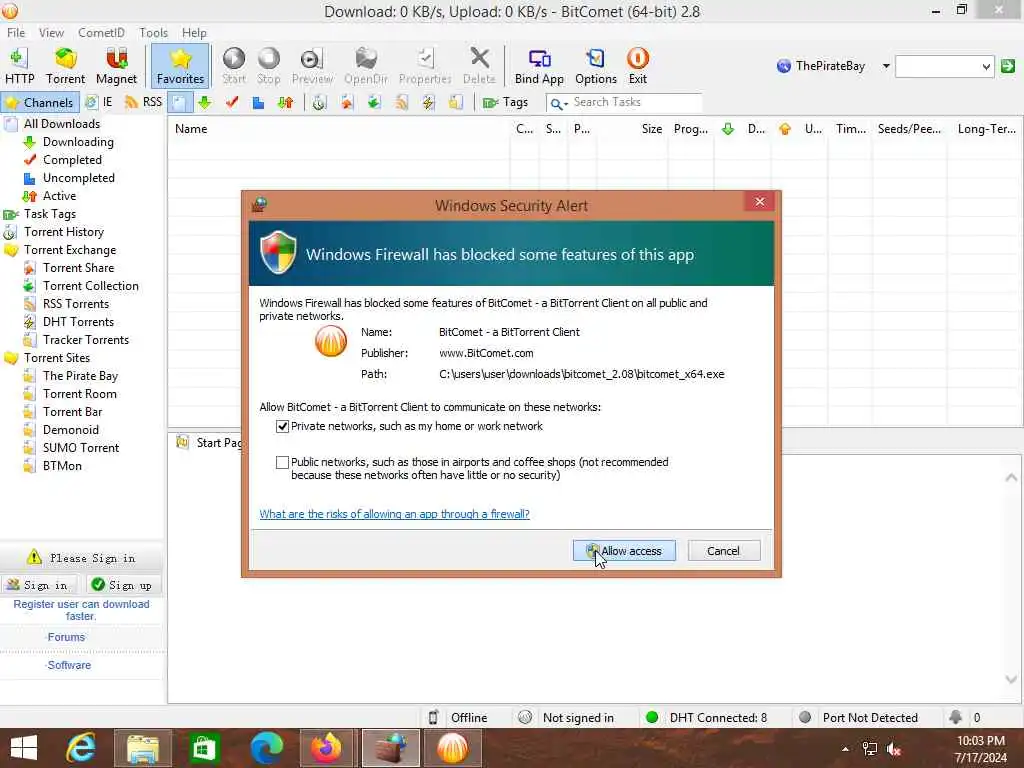This screenshot has height=768, width=1024.
Task: Click the muted speaker tray icon
Action: click(x=894, y=750)
